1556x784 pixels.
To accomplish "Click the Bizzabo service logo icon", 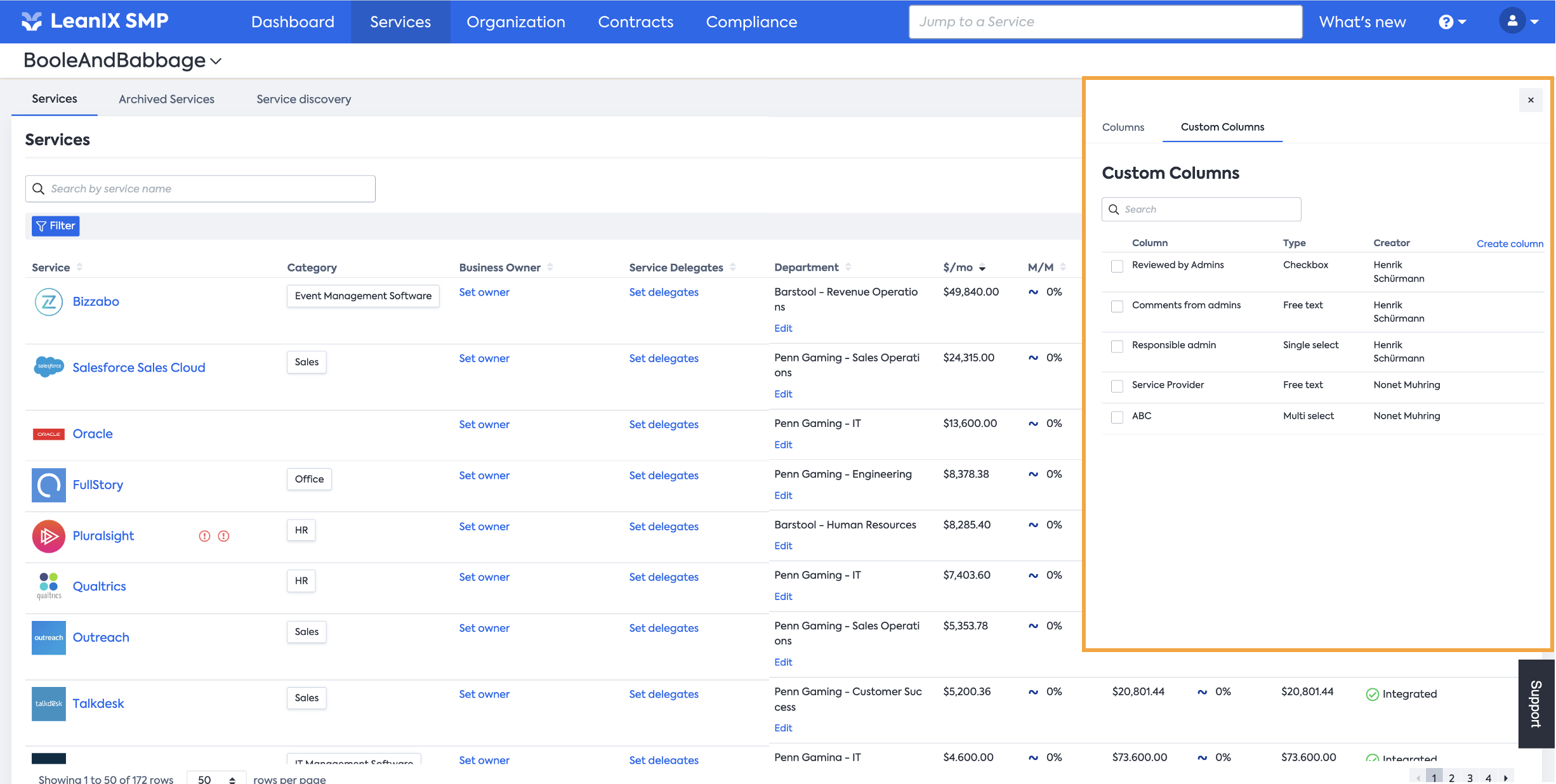I will click(49, 302).
